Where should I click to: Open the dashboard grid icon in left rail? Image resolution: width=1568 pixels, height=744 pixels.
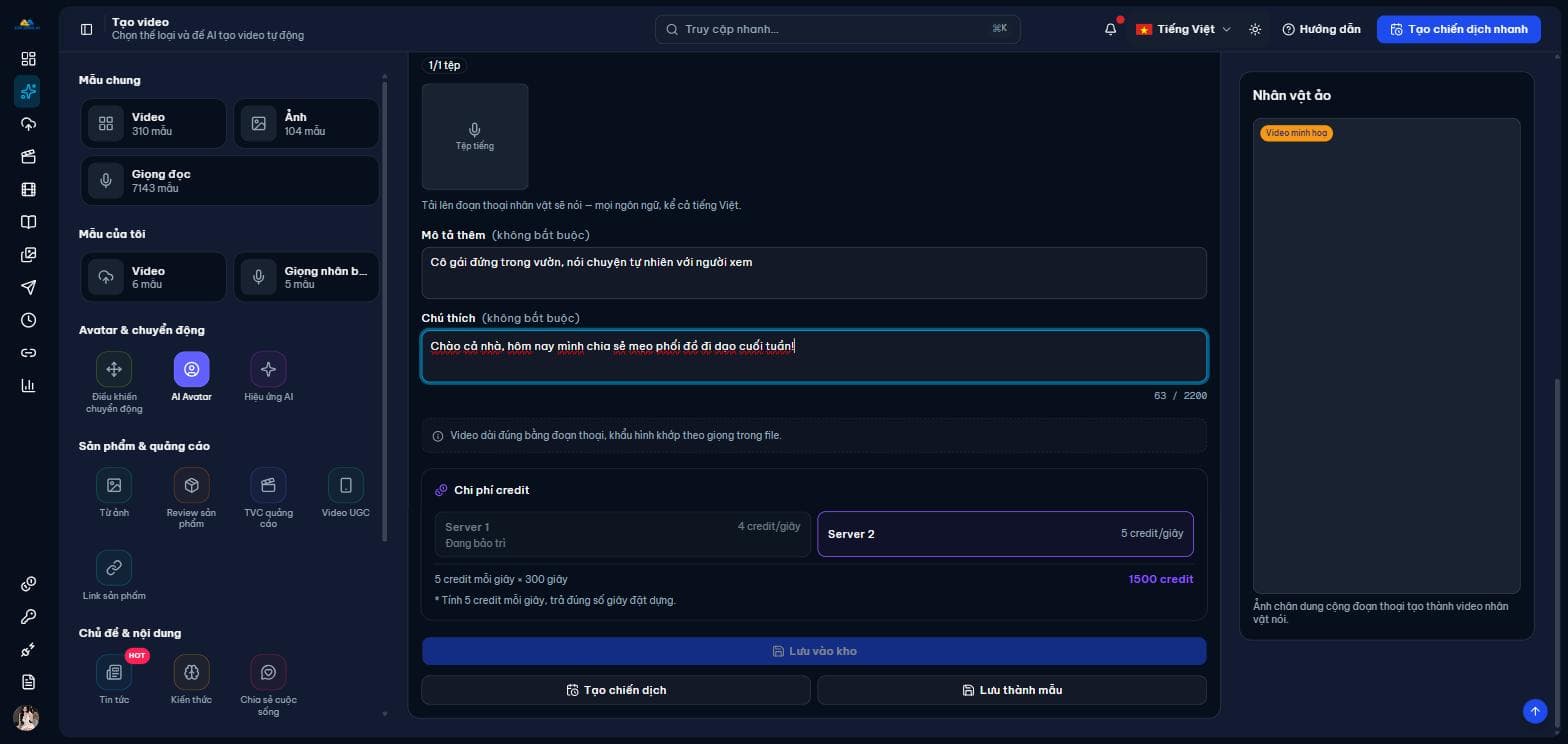point(28,59)
